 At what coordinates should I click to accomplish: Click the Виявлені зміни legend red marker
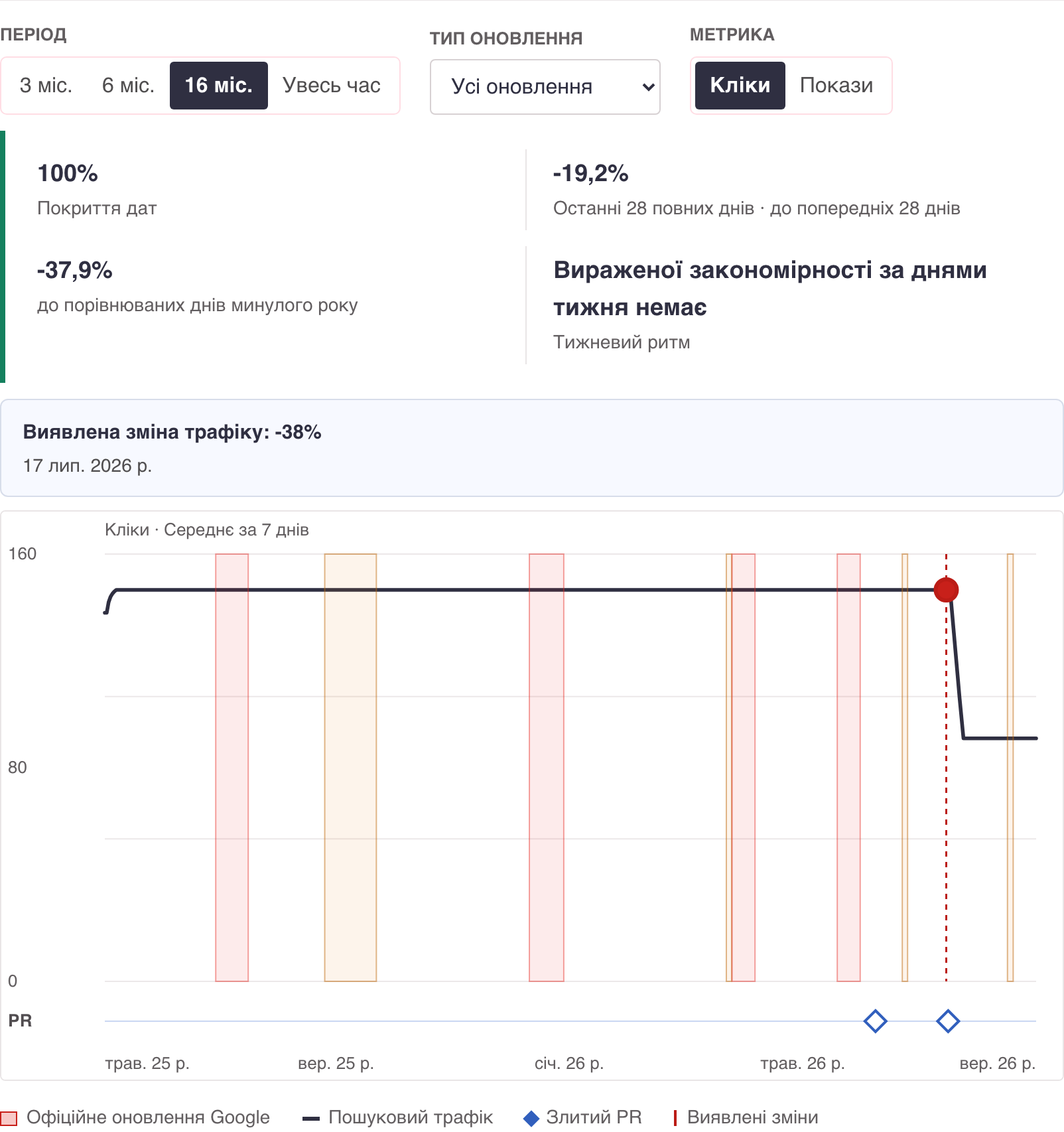point(675,1118)
